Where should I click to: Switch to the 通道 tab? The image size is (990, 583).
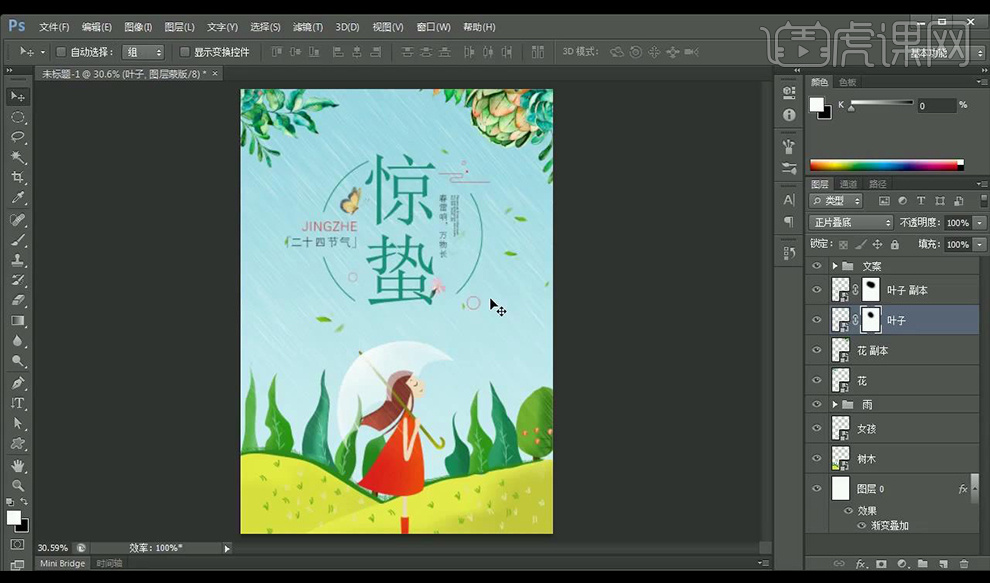848,184
